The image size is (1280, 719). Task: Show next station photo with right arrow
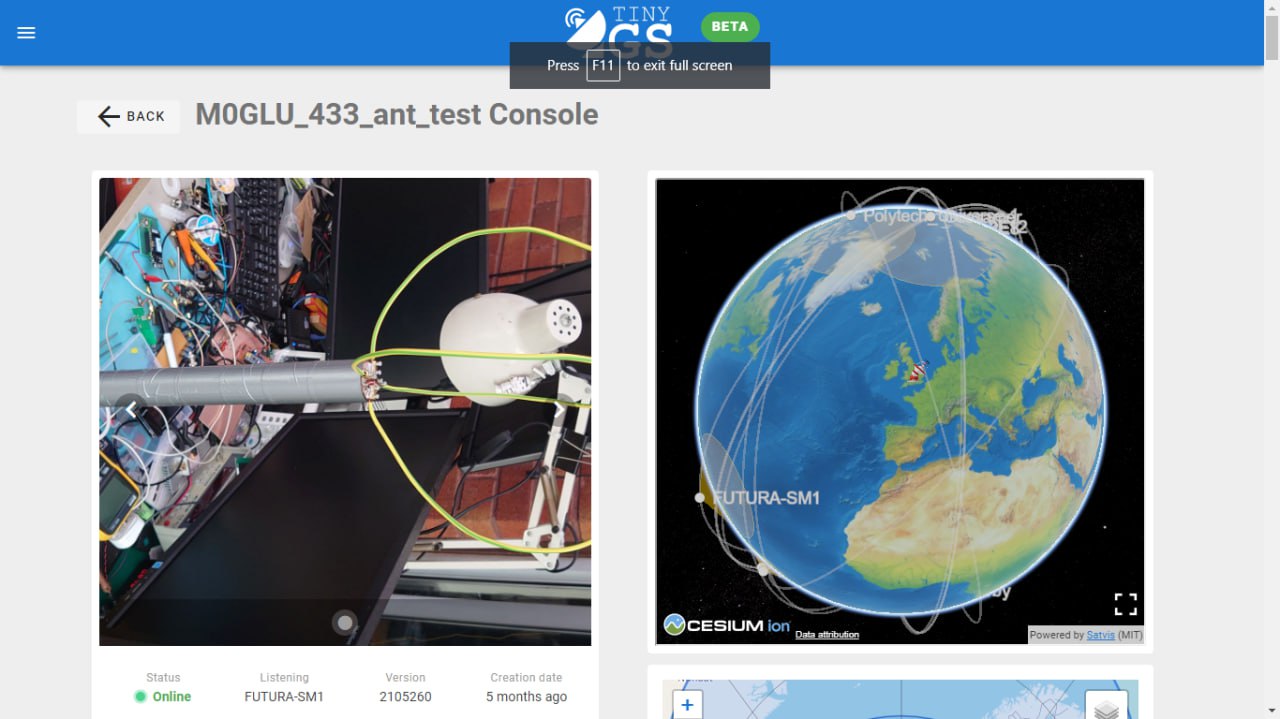point(559,409)
